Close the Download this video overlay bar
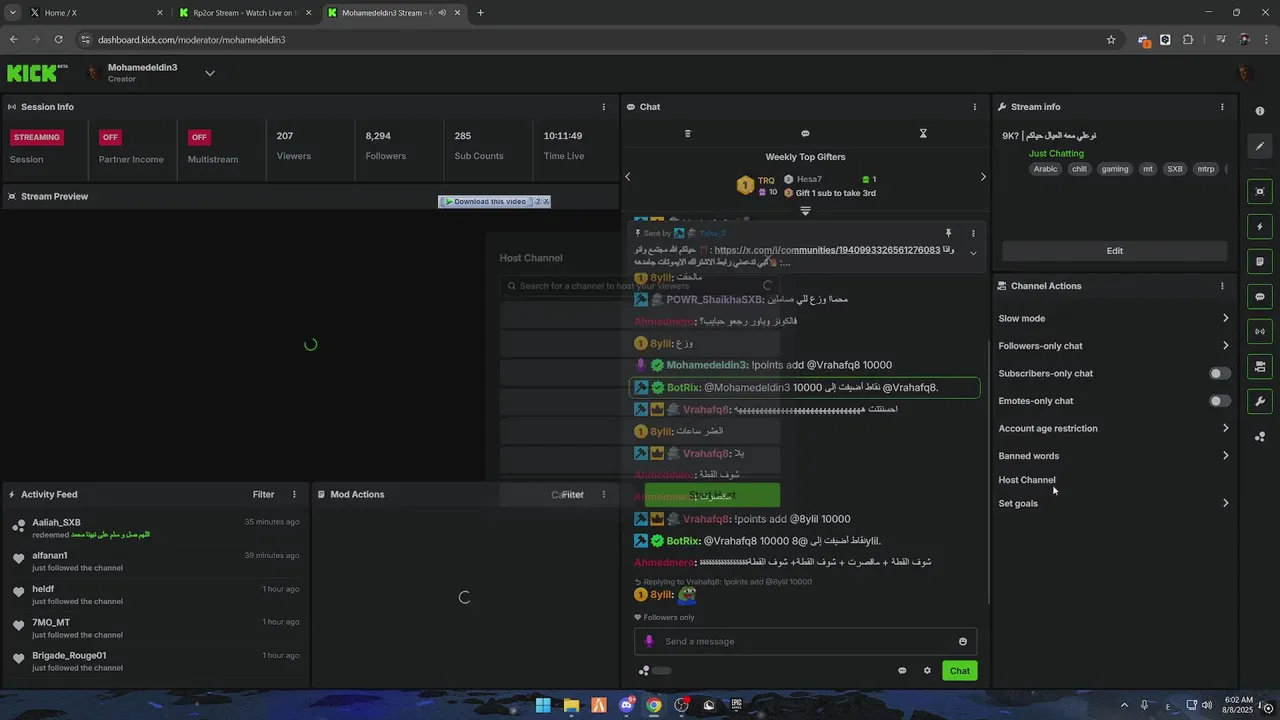Screen dimensions: 1280x720 pyautogui.click(x=546, y=201)
